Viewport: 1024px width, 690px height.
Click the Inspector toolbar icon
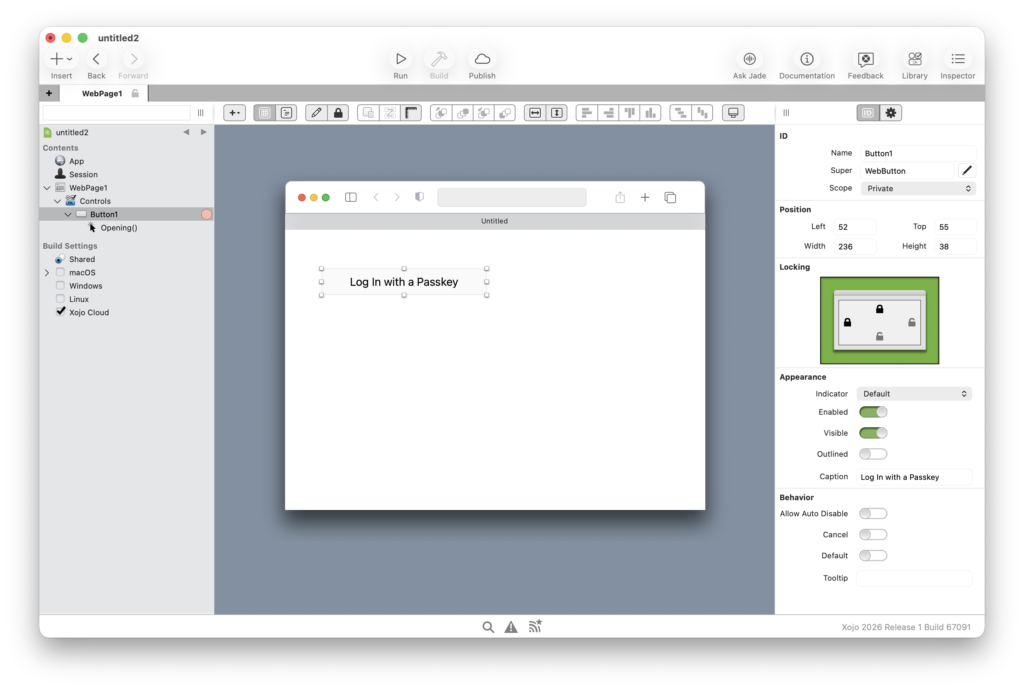pyautogui.click(x=957, y=60)
